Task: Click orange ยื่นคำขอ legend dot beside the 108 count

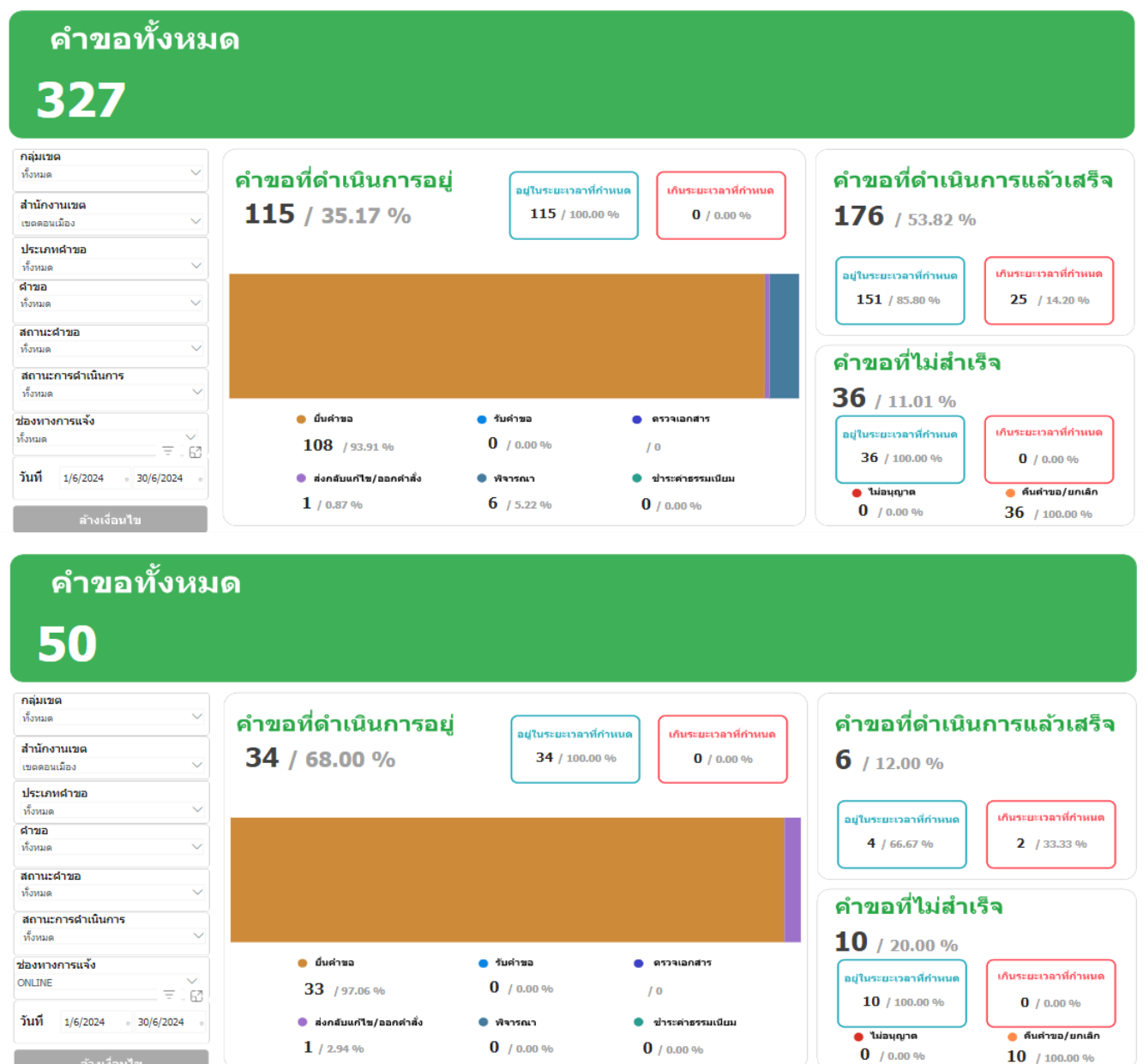Action: coord(301,419)
